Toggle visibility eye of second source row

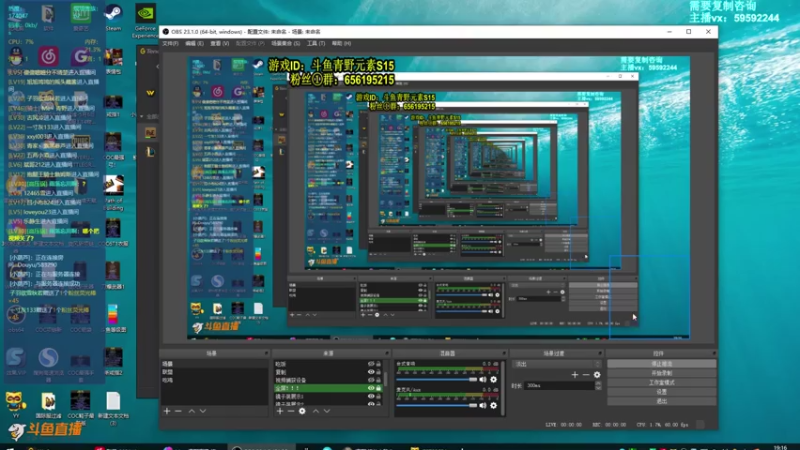click(x=371, y=372)
